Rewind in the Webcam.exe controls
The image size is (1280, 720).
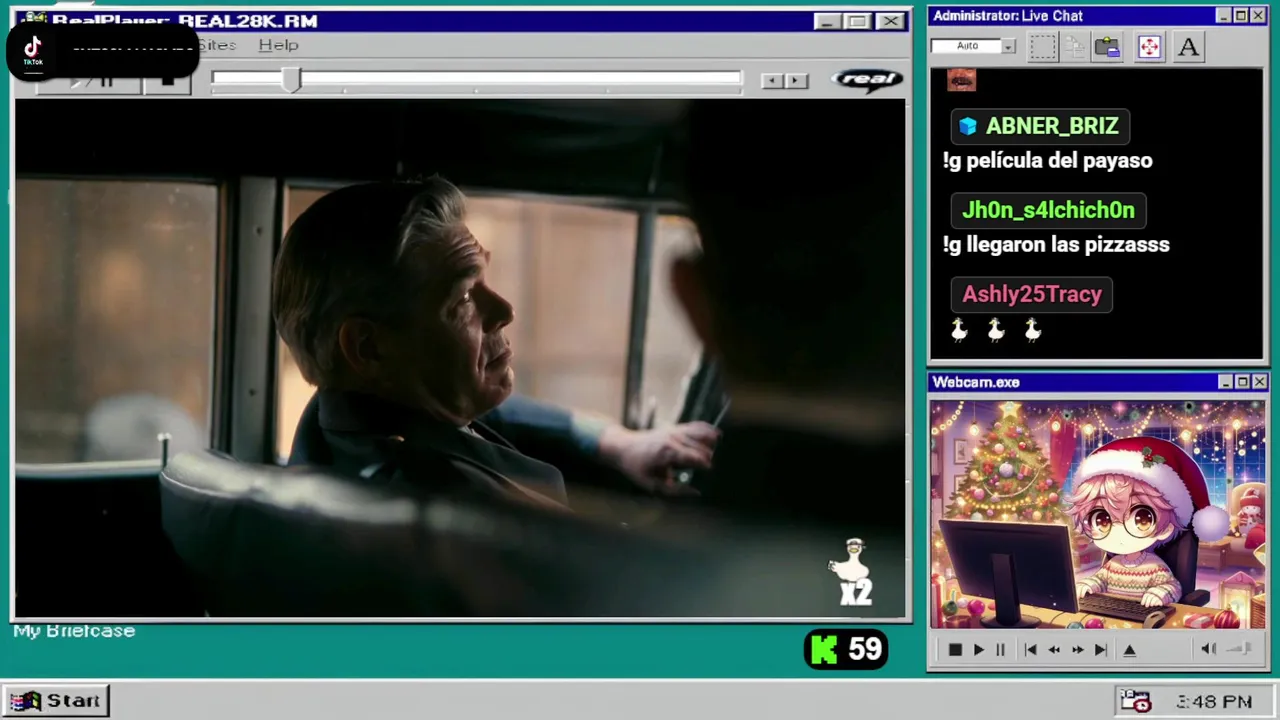pos(1053,650)
